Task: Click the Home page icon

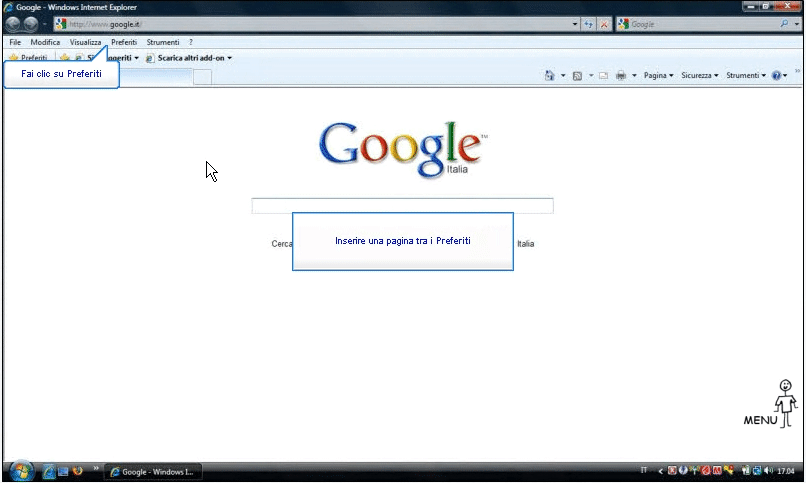Action: tap(549, 76)
